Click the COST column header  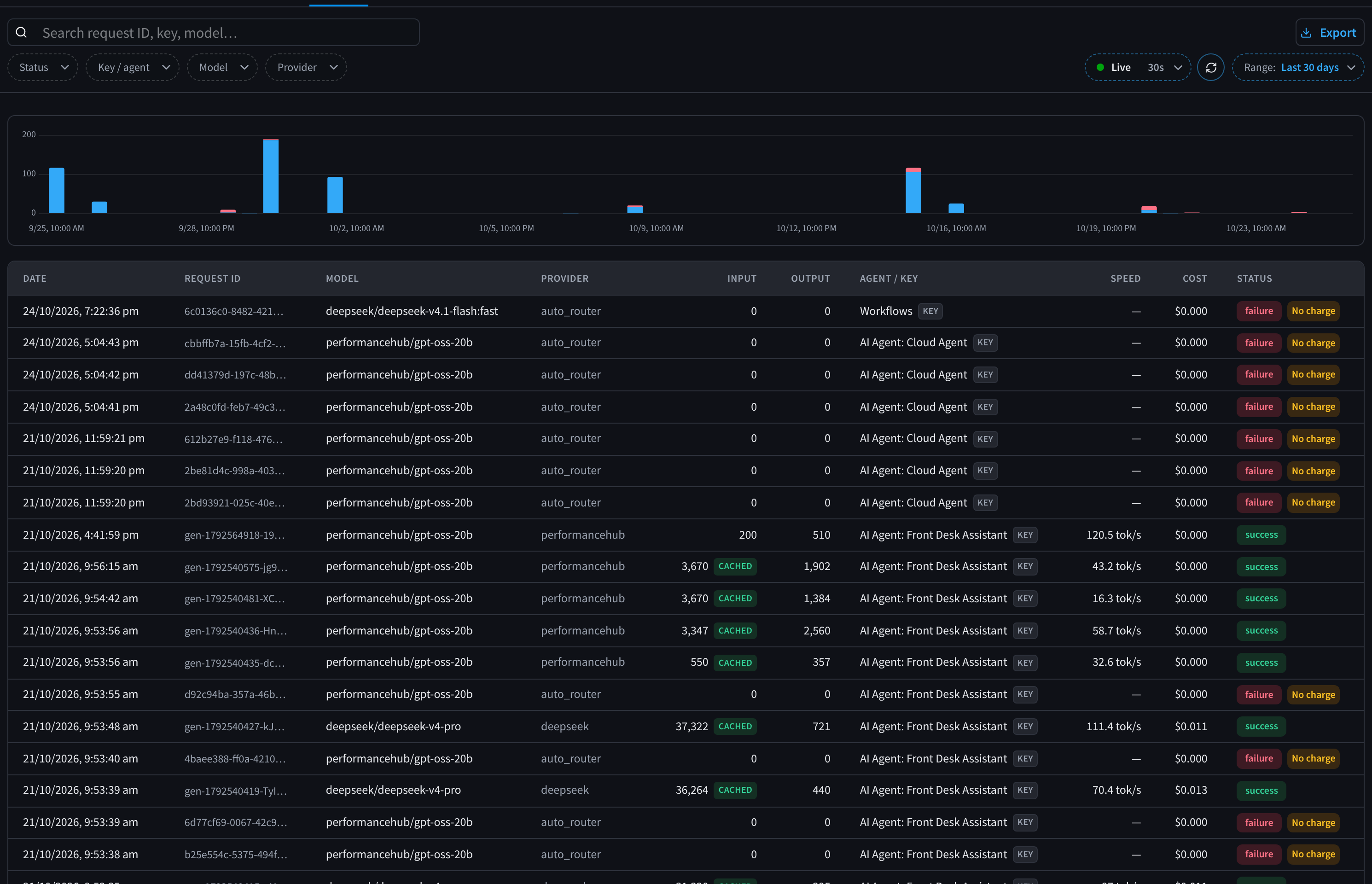pyautogui.click(x=1195, y=279)
